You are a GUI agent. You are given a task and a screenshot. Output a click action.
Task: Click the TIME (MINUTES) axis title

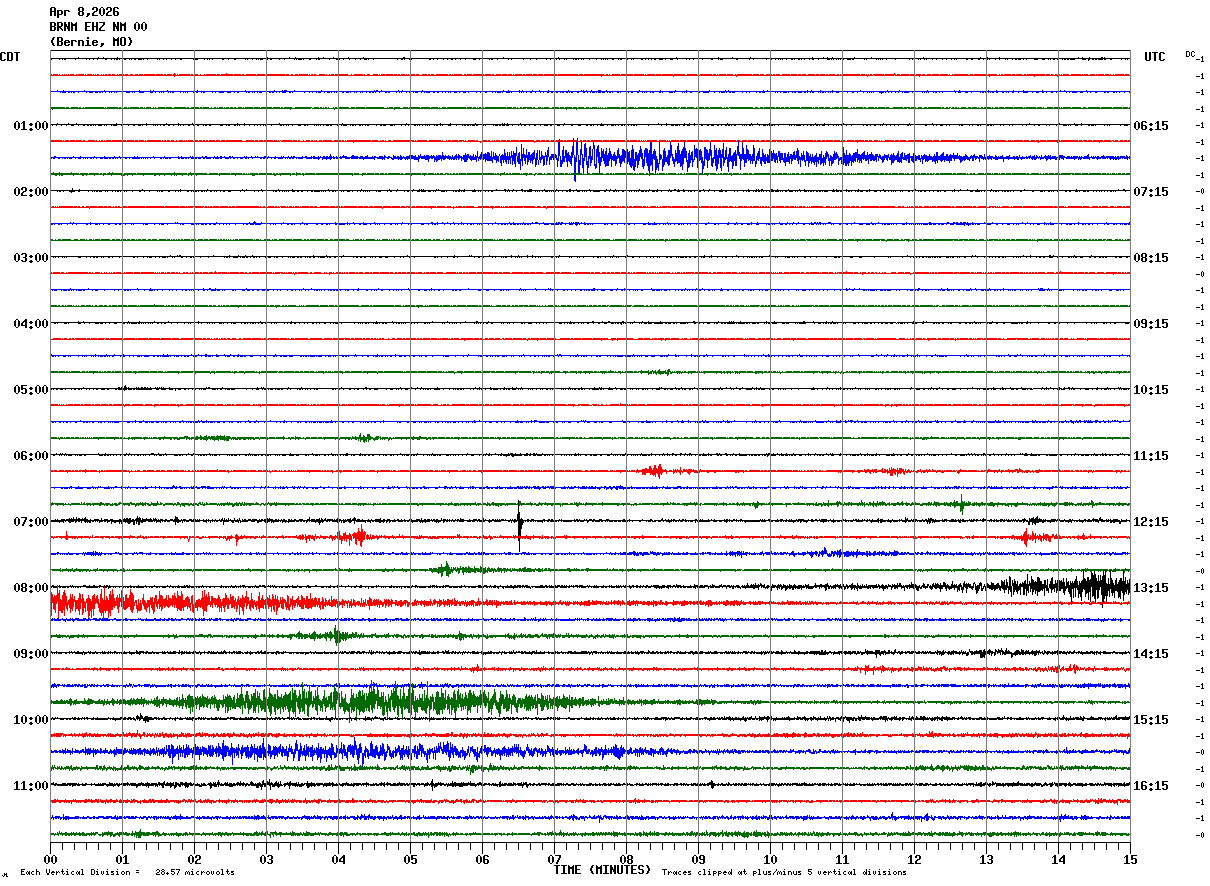602,870
